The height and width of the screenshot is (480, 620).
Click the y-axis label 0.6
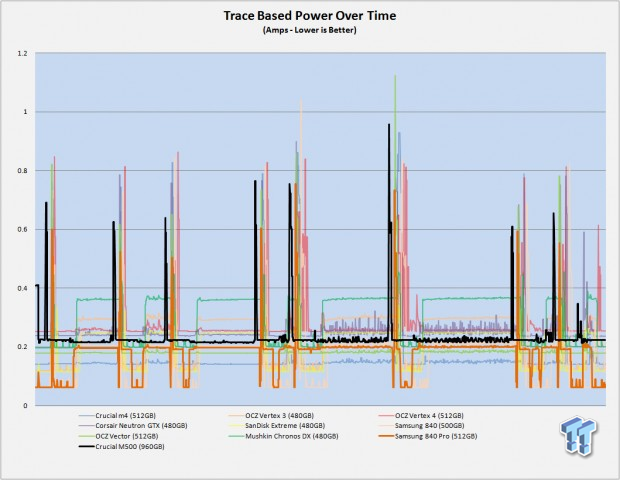[x=23, y=229]
